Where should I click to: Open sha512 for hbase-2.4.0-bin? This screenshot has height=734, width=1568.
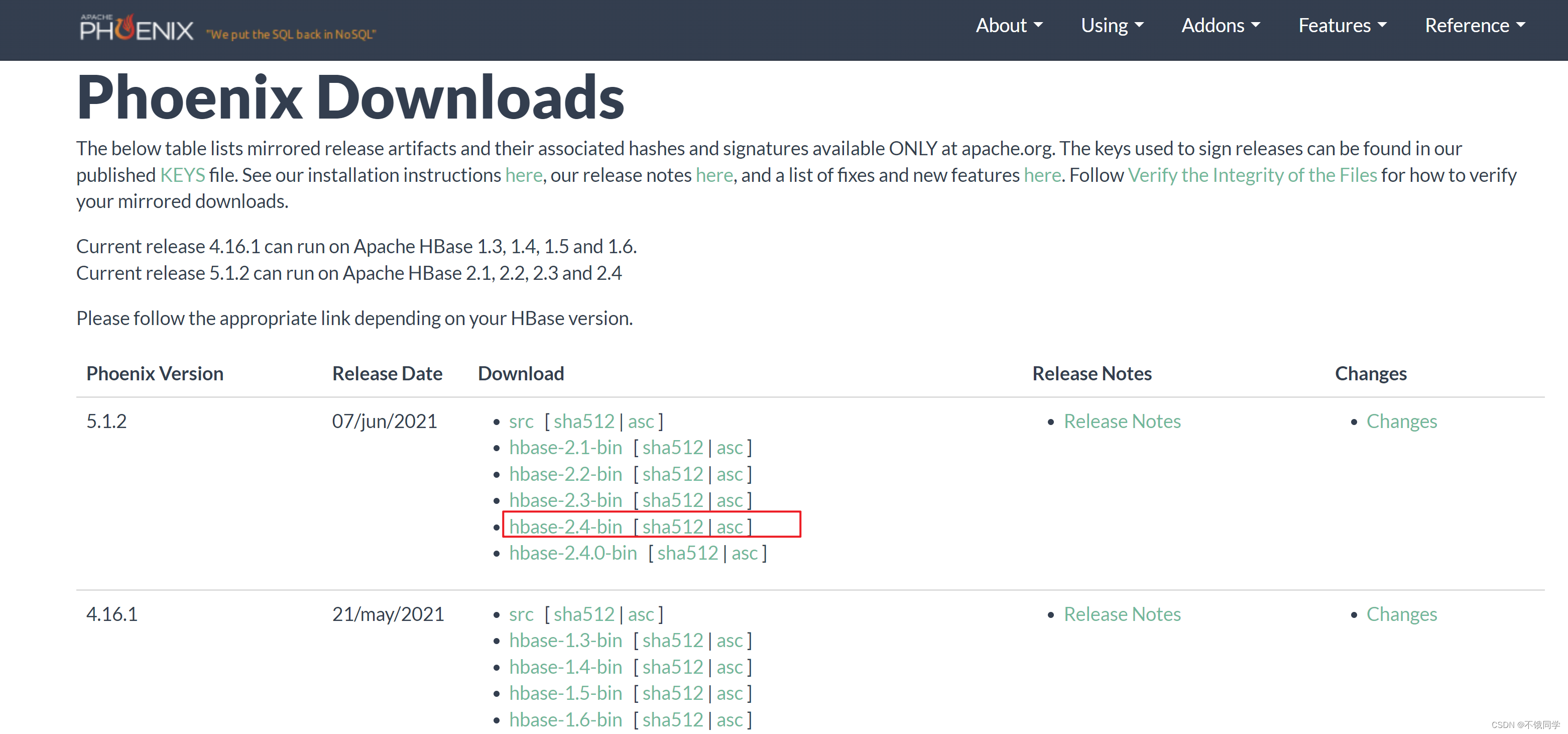(x=688, y=553)
